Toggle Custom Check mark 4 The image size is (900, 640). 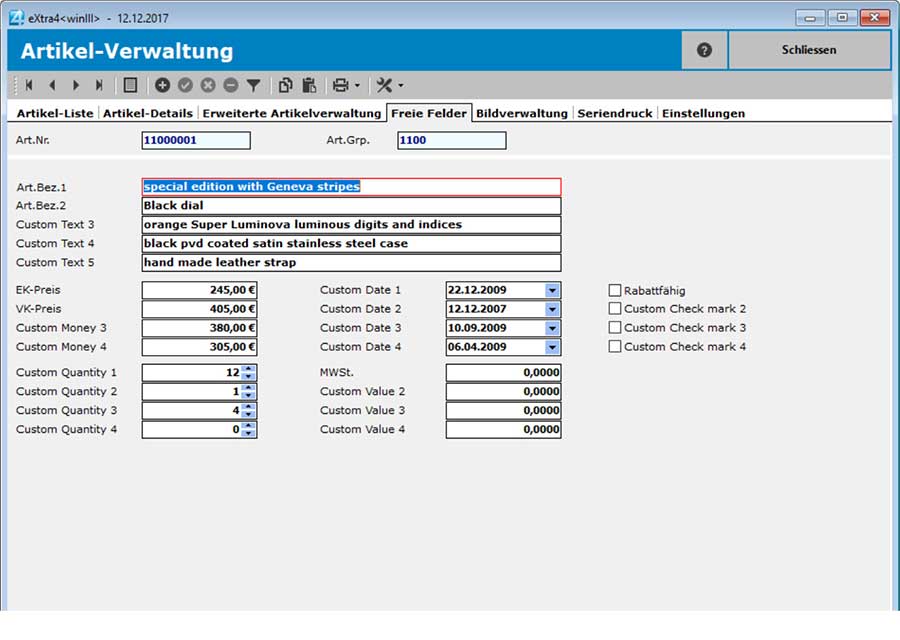(616, 347)
